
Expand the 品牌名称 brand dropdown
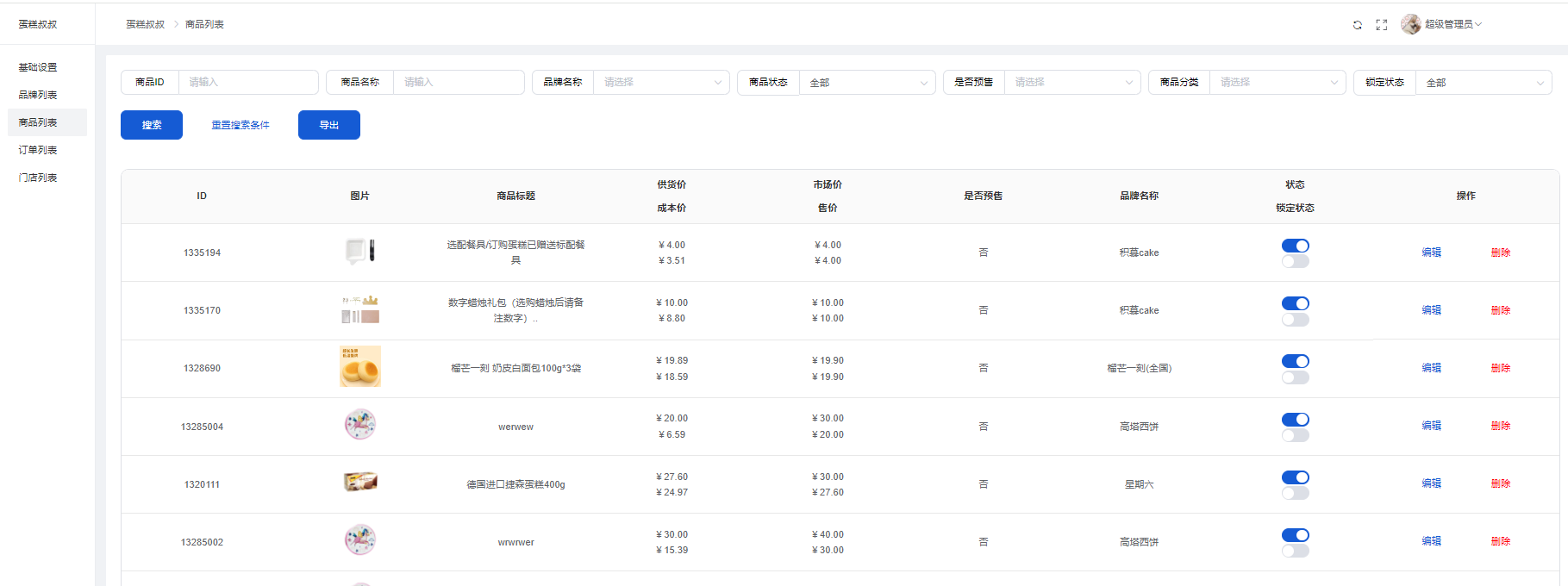pos(660,83)
